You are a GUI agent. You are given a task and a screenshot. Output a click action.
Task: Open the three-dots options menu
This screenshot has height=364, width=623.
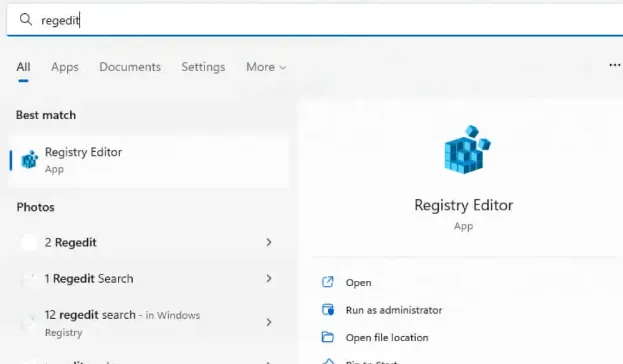pos(615,65)
